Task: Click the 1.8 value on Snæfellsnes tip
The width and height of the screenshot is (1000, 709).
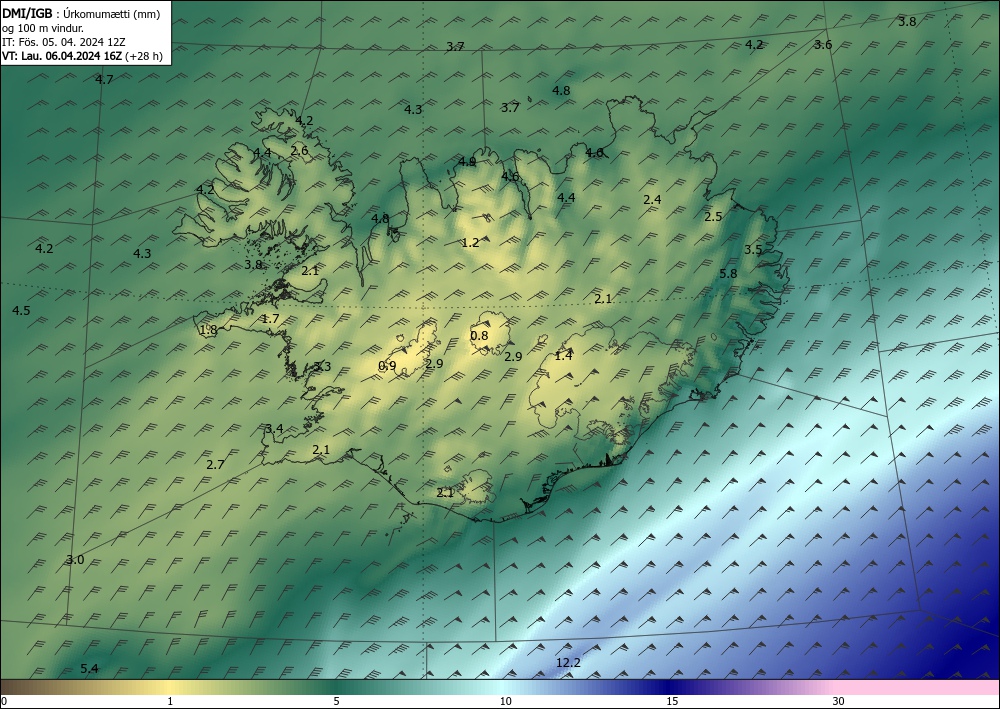Action: [208, 330]
